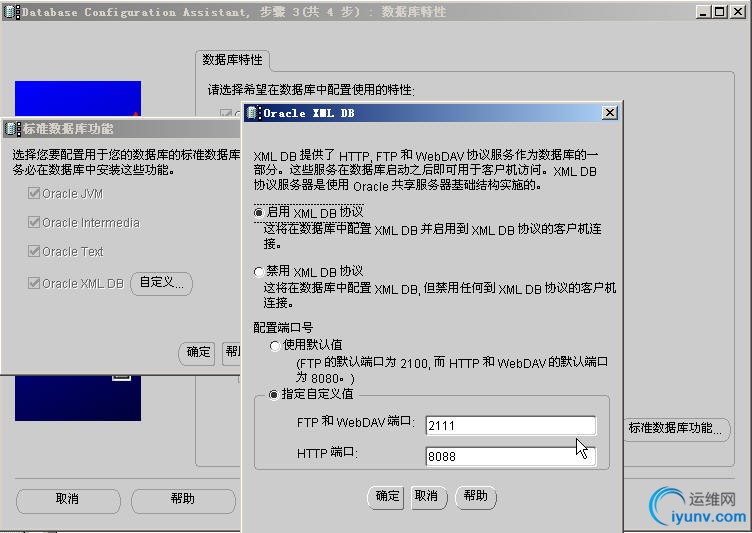Click the HTTP port field showing 8088
Screen dimensions: 752x533
point(511,456)
